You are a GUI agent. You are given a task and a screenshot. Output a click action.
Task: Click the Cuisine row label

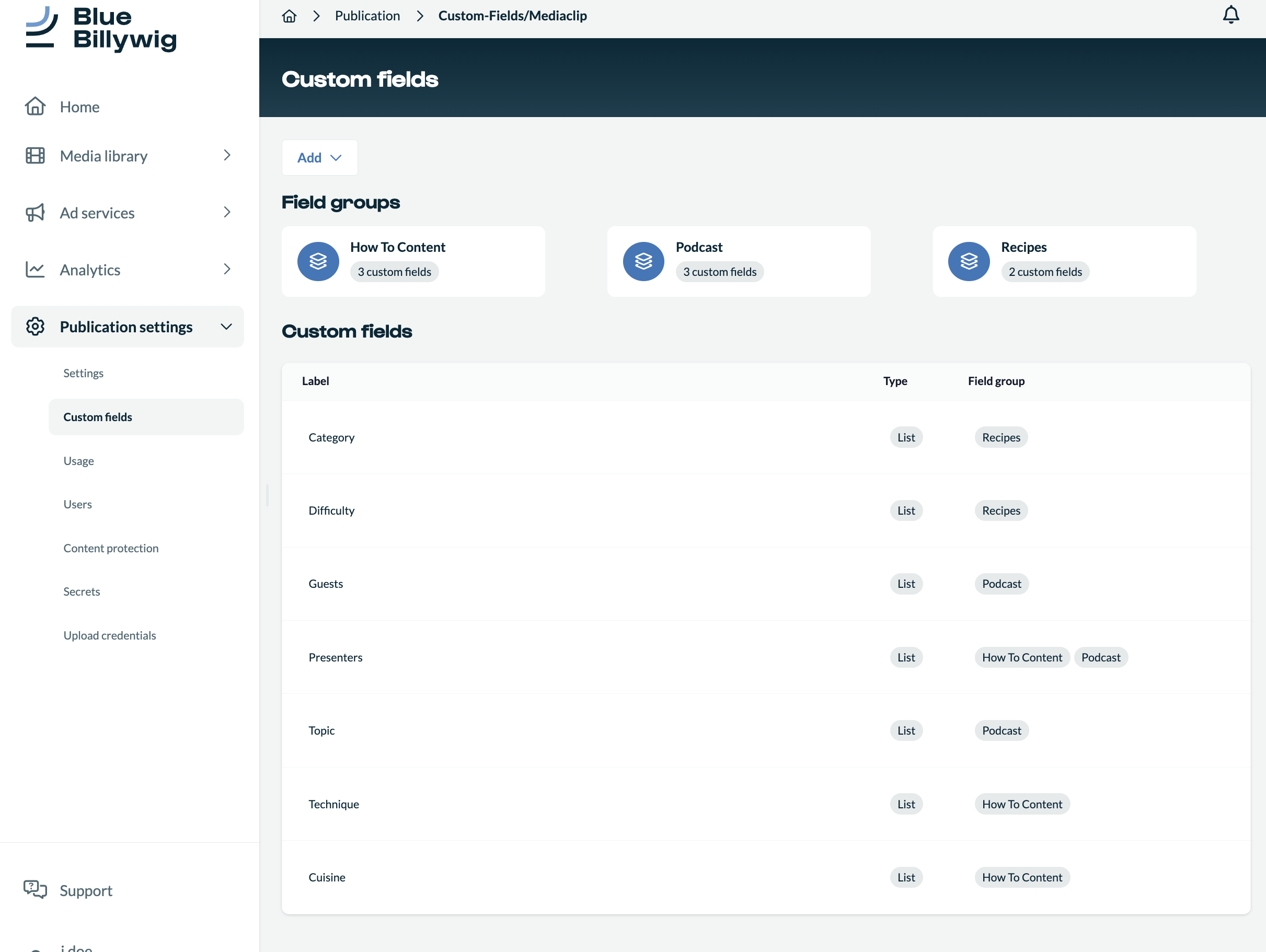(x=327, y=877)
